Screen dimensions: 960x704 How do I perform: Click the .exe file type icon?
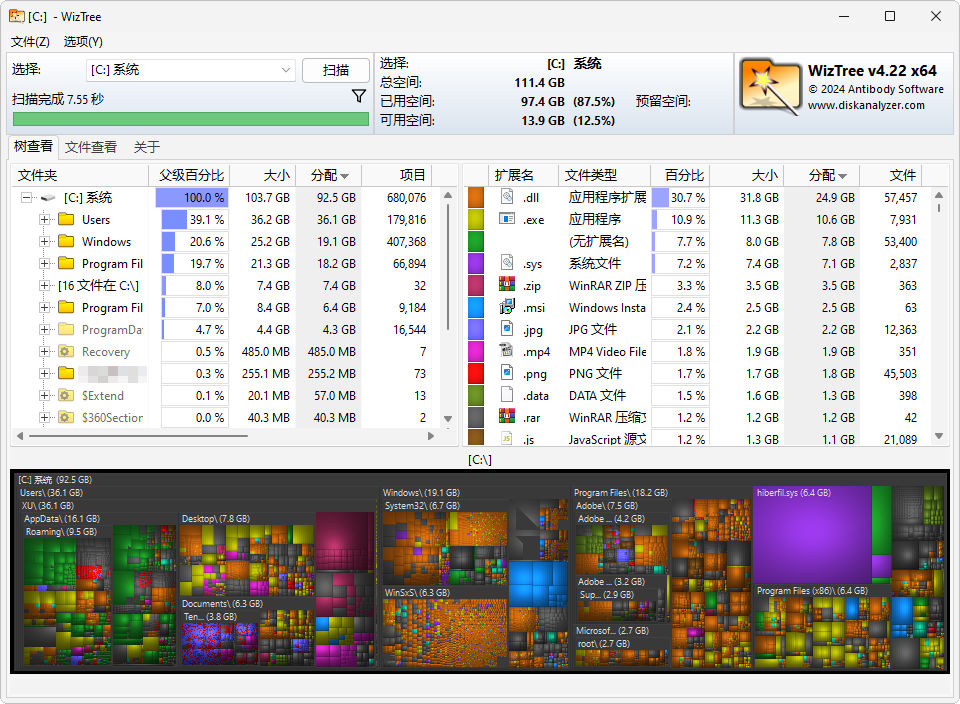point(507,219)
